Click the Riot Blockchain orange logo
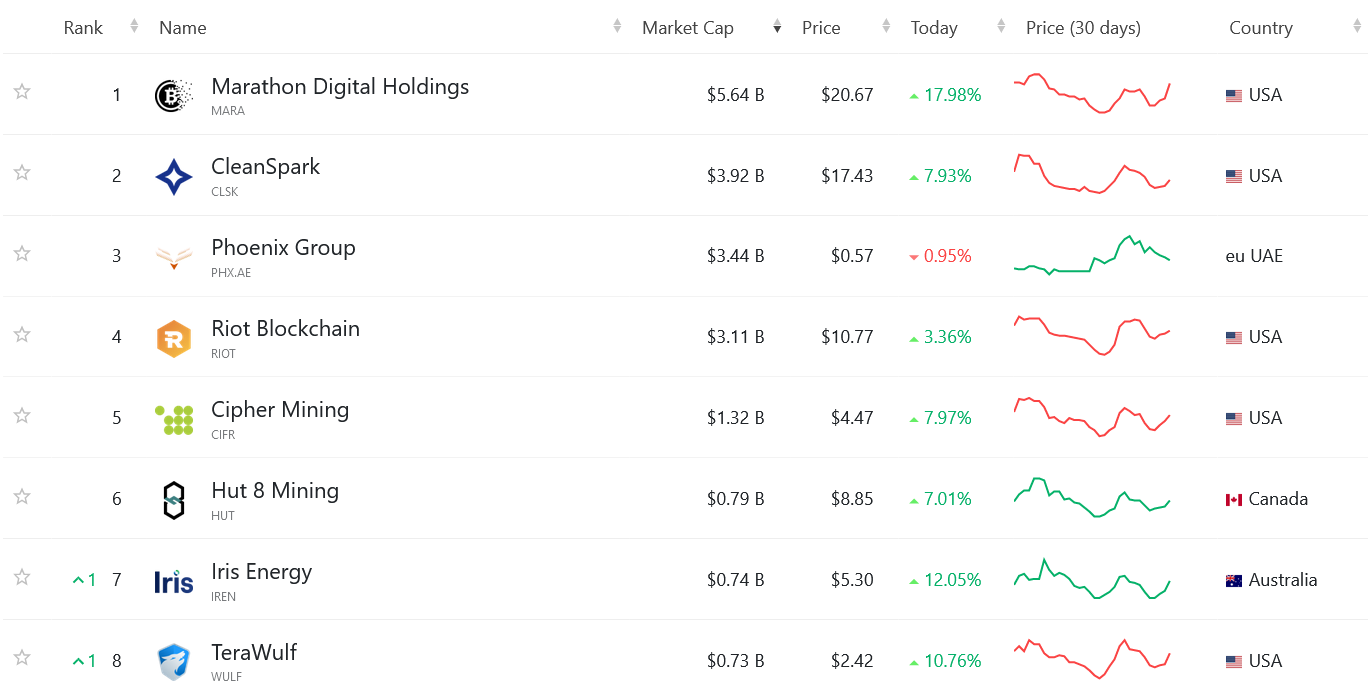This screenshot has width=1368, height=693. (x=174, y=339)
